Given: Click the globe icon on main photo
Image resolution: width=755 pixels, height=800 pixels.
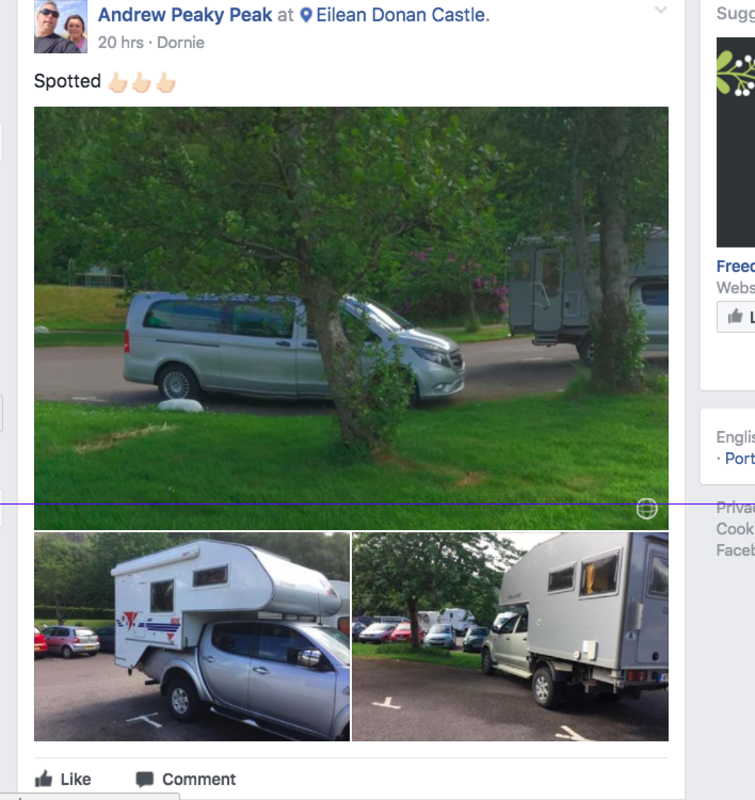Looking at the screenshot, I should (647, 509).
